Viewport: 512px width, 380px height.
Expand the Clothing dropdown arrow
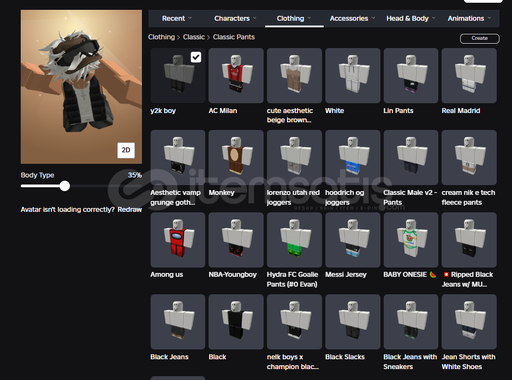[x=309, y=18]
